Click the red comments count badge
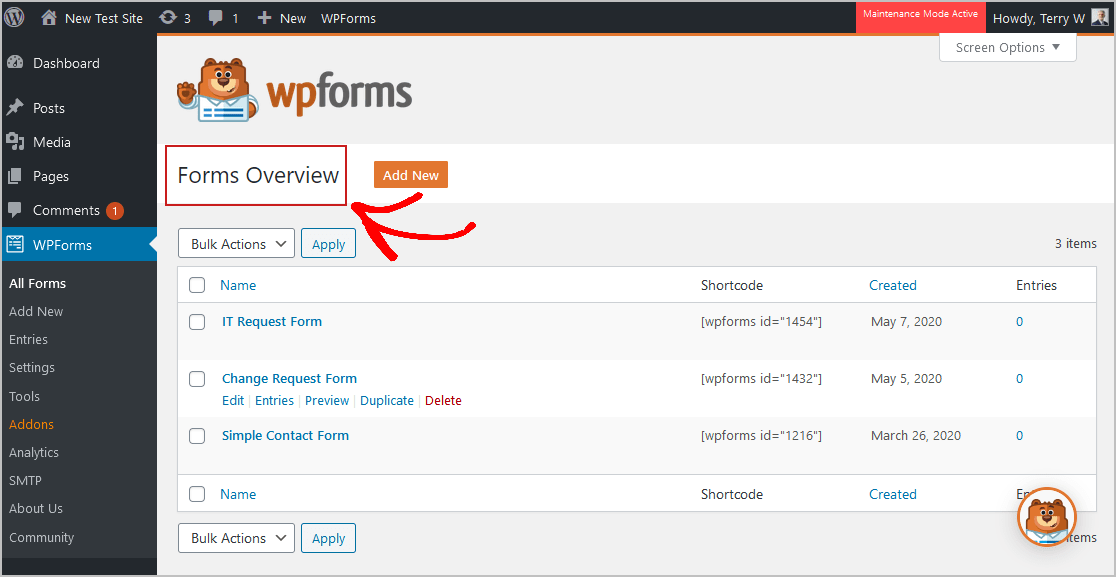This screenshot has height=577, width=1116. click(115, 211)
